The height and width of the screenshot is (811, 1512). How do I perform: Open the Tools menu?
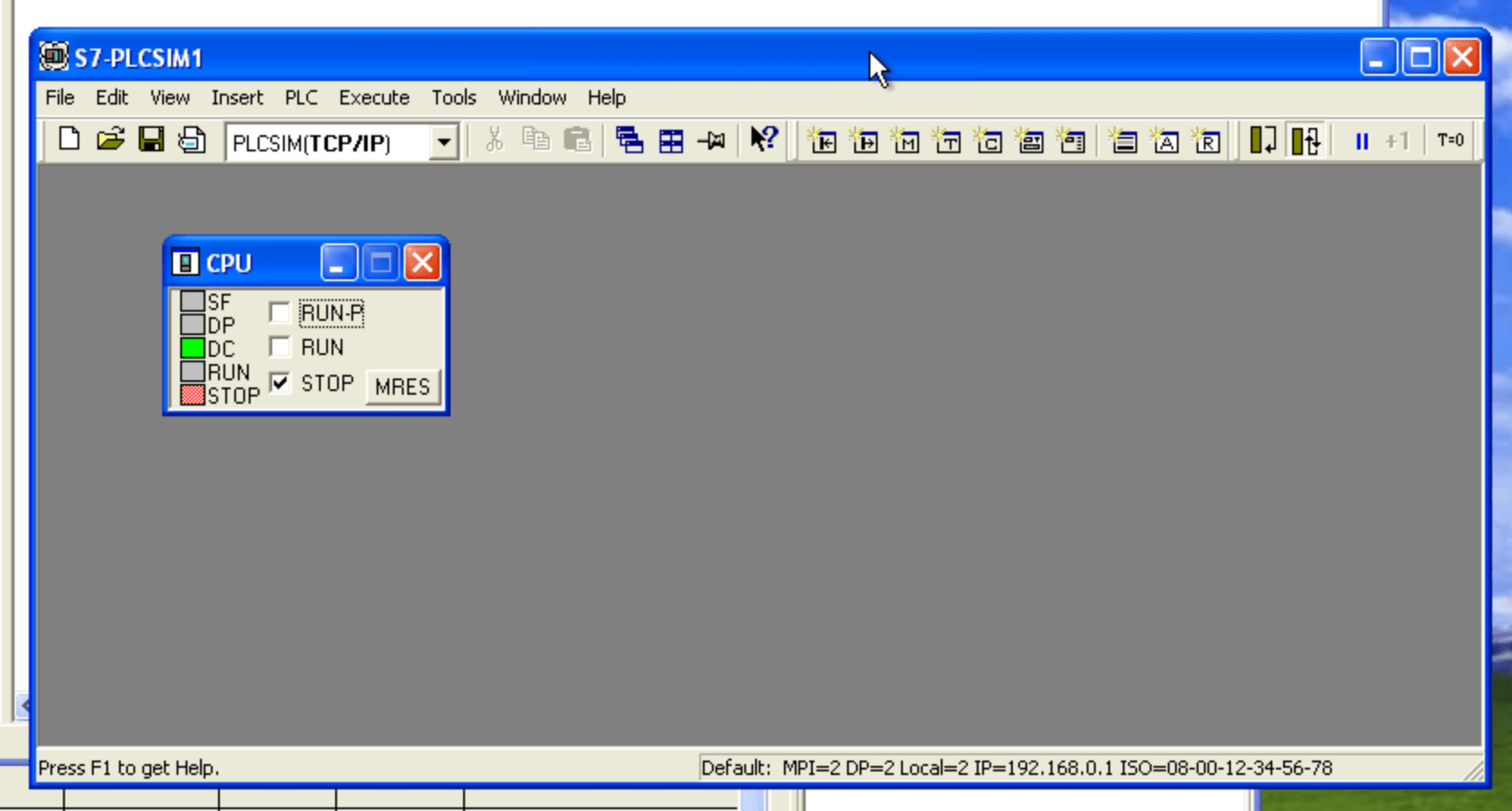[453, 97]
